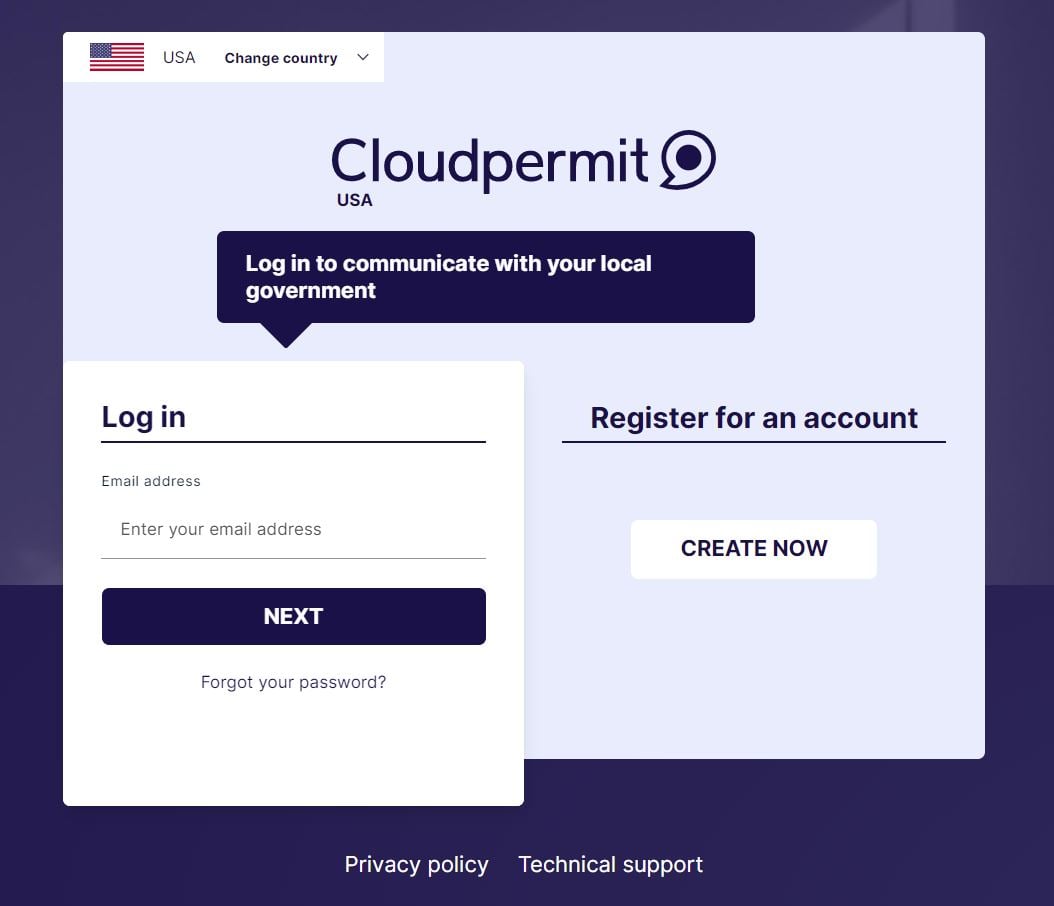Click the NEXT button
The image size is (1054, 906).
293,616
